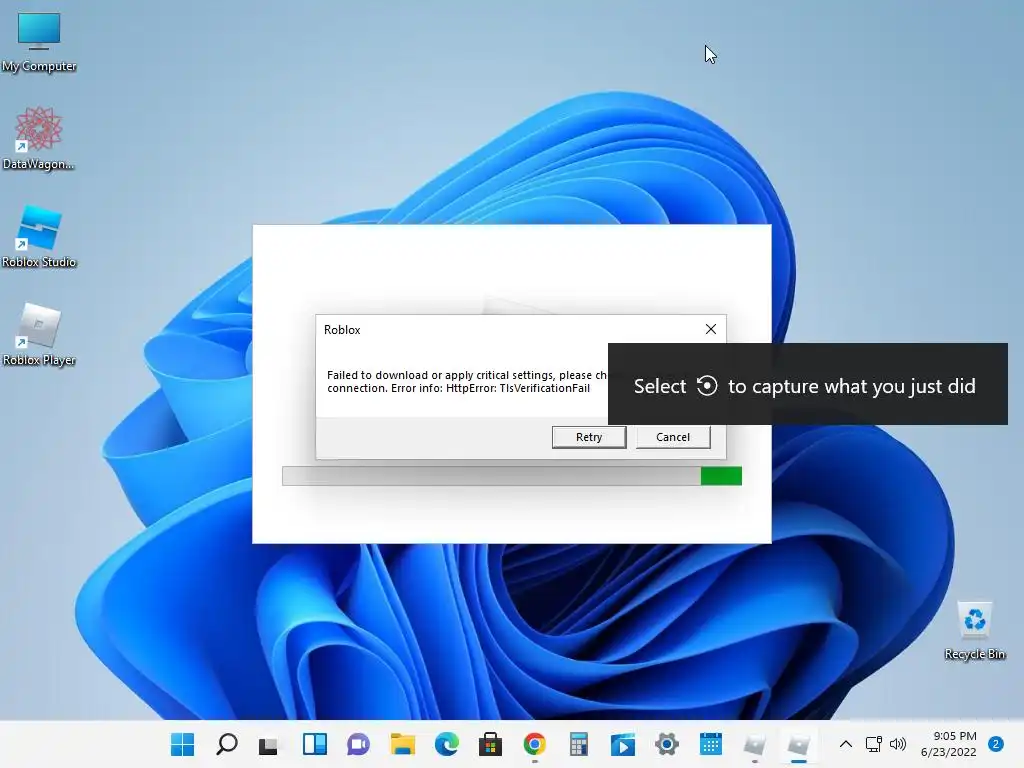Open the Widgets panel in the taskbar
The height and width of the screenshot is (768, 1024).
(x=315, y=744)
